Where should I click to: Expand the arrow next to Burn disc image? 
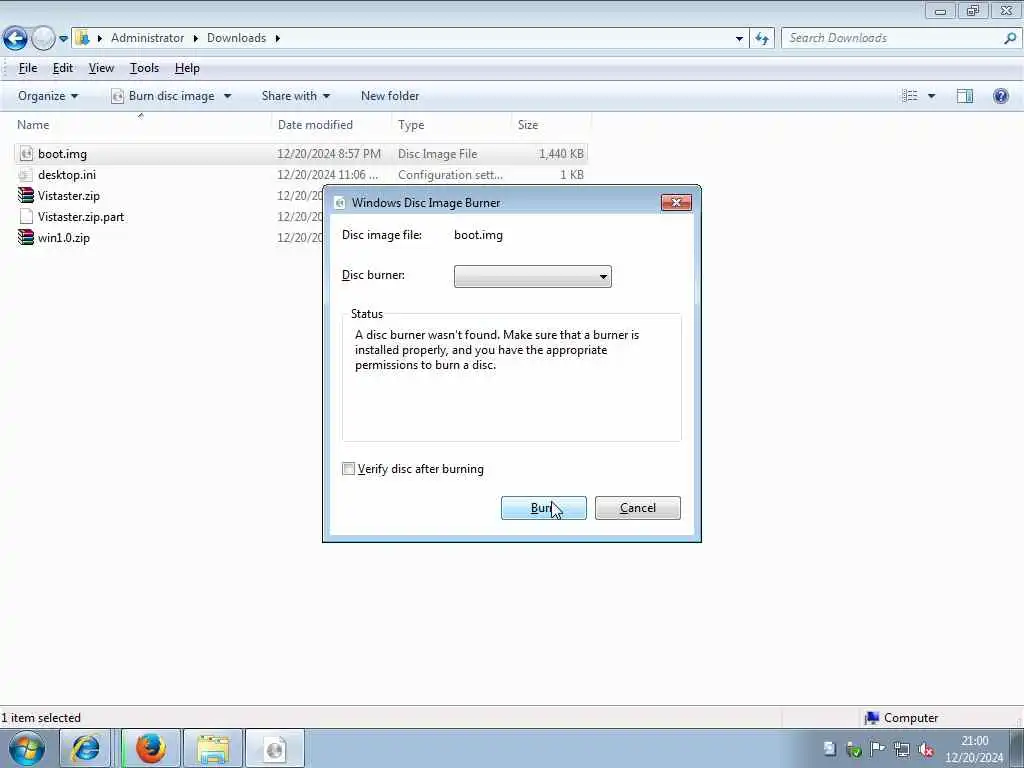227,96
